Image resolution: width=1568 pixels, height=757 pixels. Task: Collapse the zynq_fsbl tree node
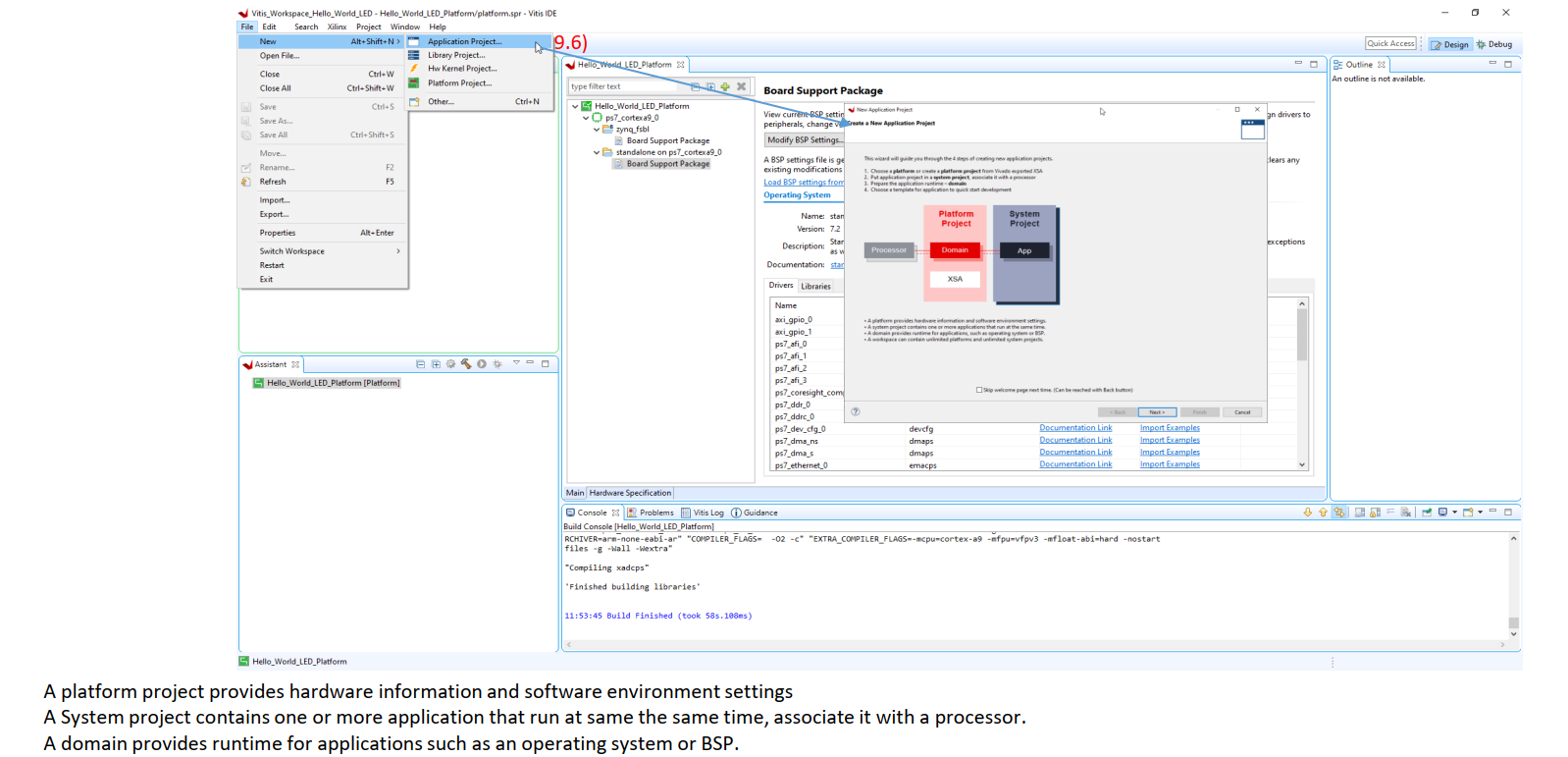[597, 130]
